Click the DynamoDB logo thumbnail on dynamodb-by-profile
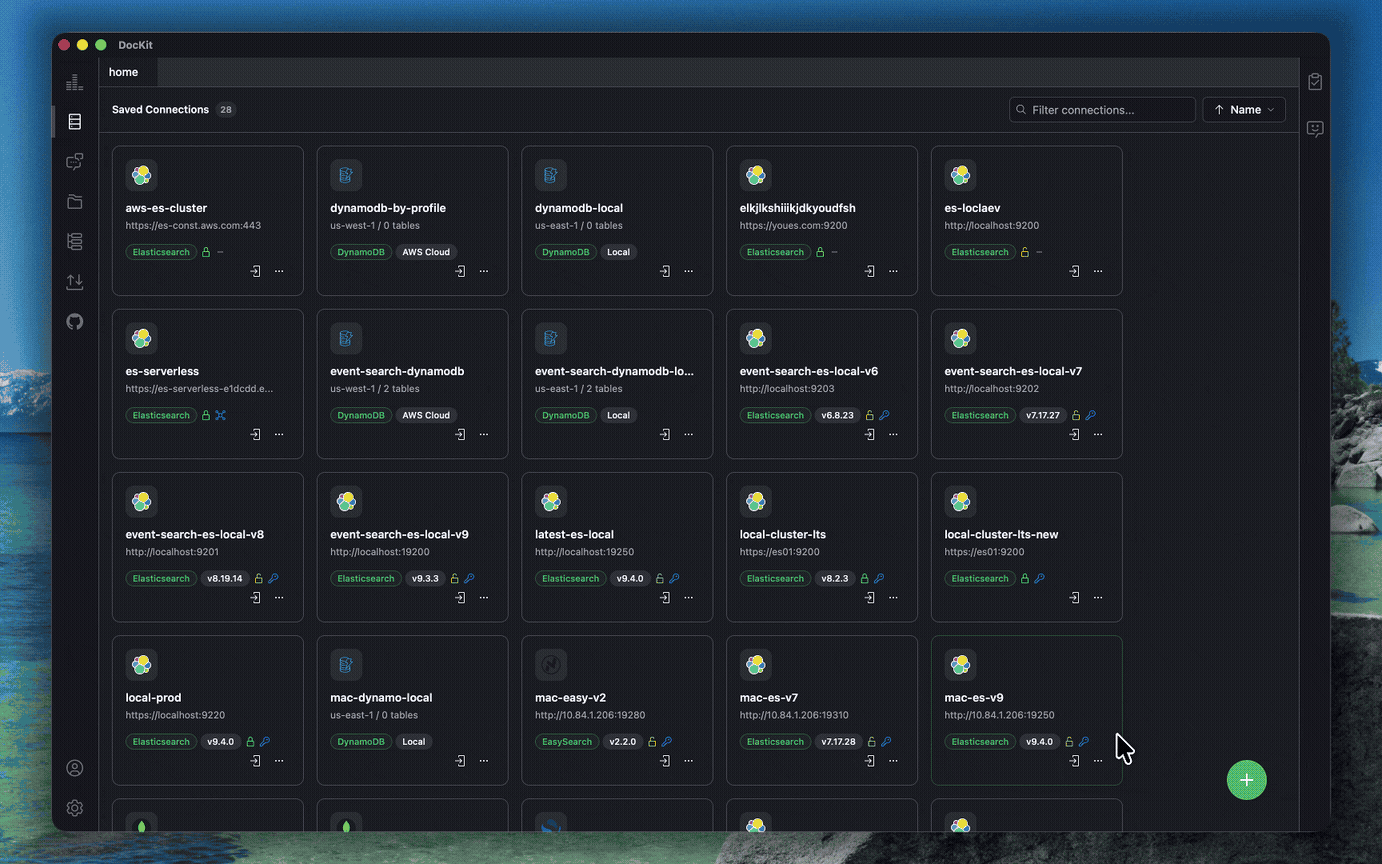 tap(346, 175)
